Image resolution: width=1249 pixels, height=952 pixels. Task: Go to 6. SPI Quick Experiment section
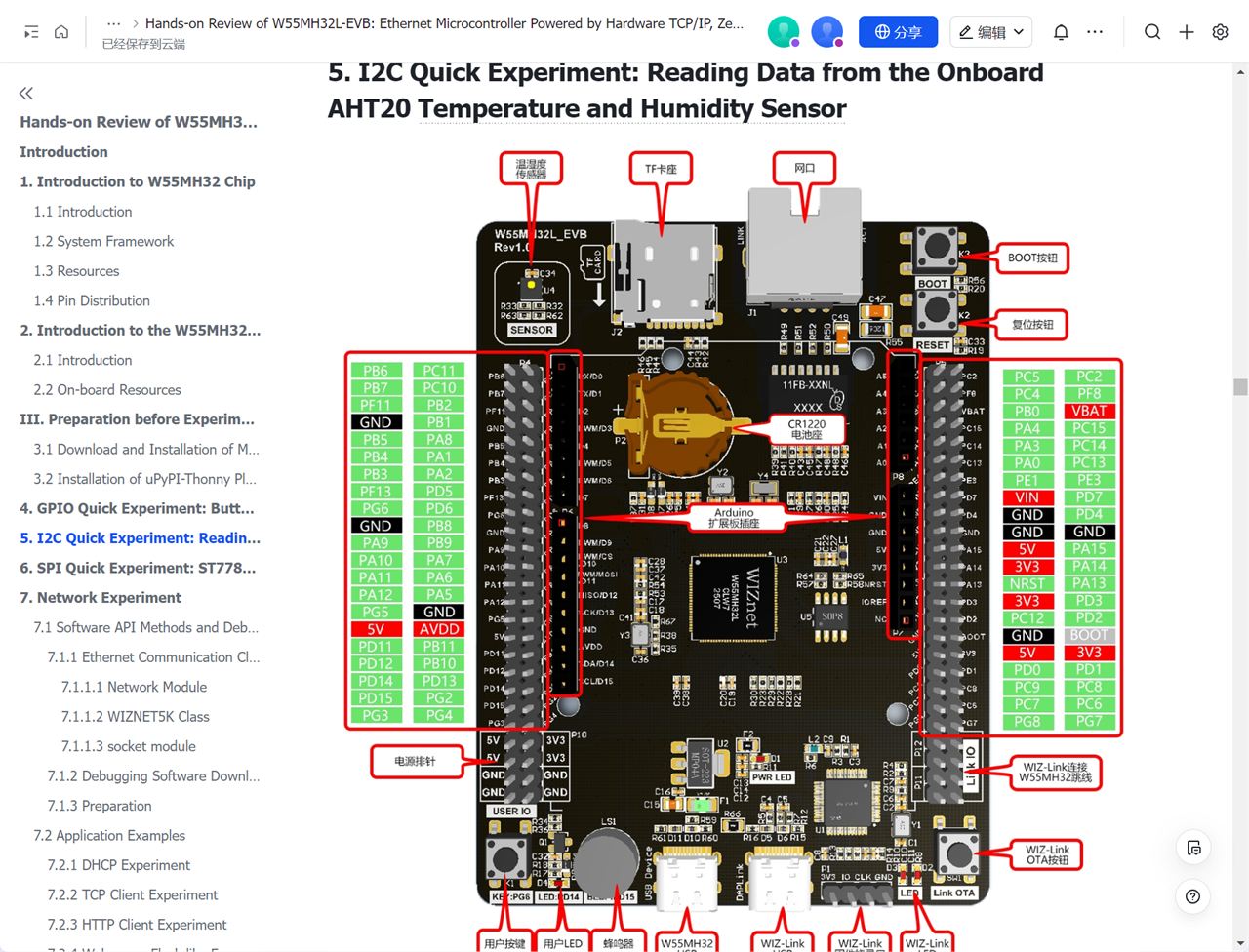click(138, 568)
